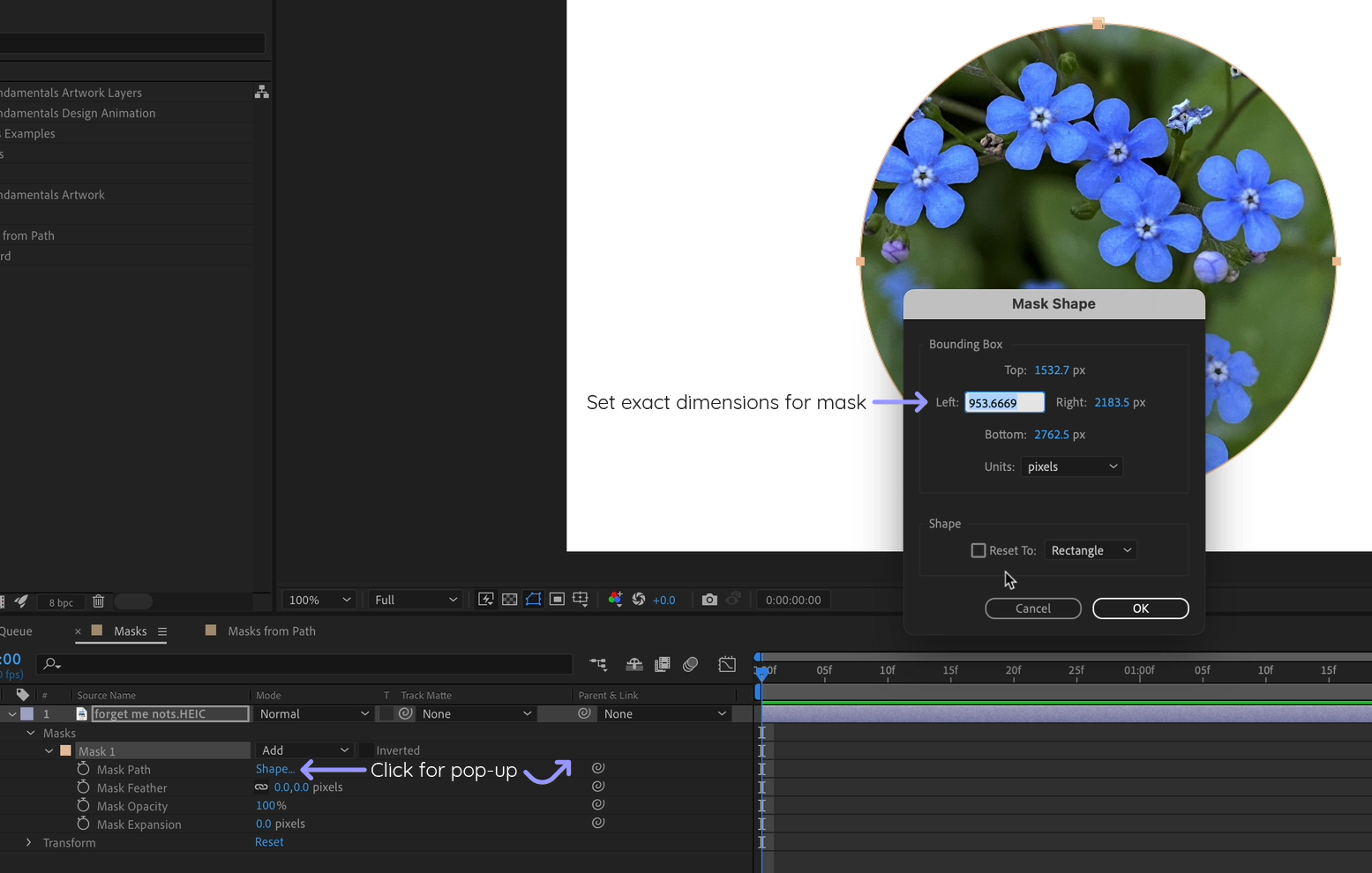Click the Shape link for Mask Path
Screen dimensions: 1372x873
(274, 768)
